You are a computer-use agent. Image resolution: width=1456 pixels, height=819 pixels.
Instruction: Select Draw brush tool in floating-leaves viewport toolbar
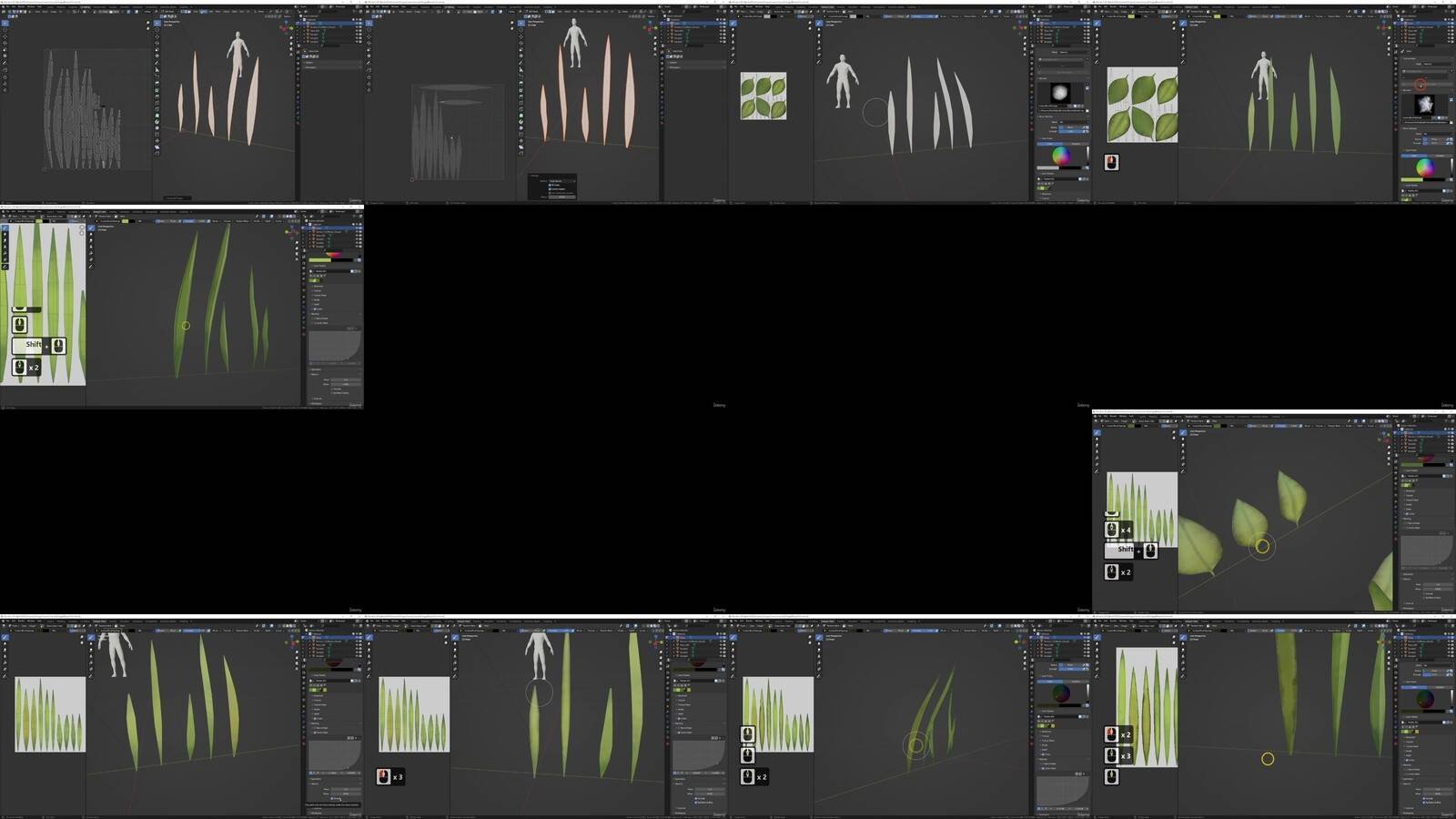click(x=1183, y=432)
